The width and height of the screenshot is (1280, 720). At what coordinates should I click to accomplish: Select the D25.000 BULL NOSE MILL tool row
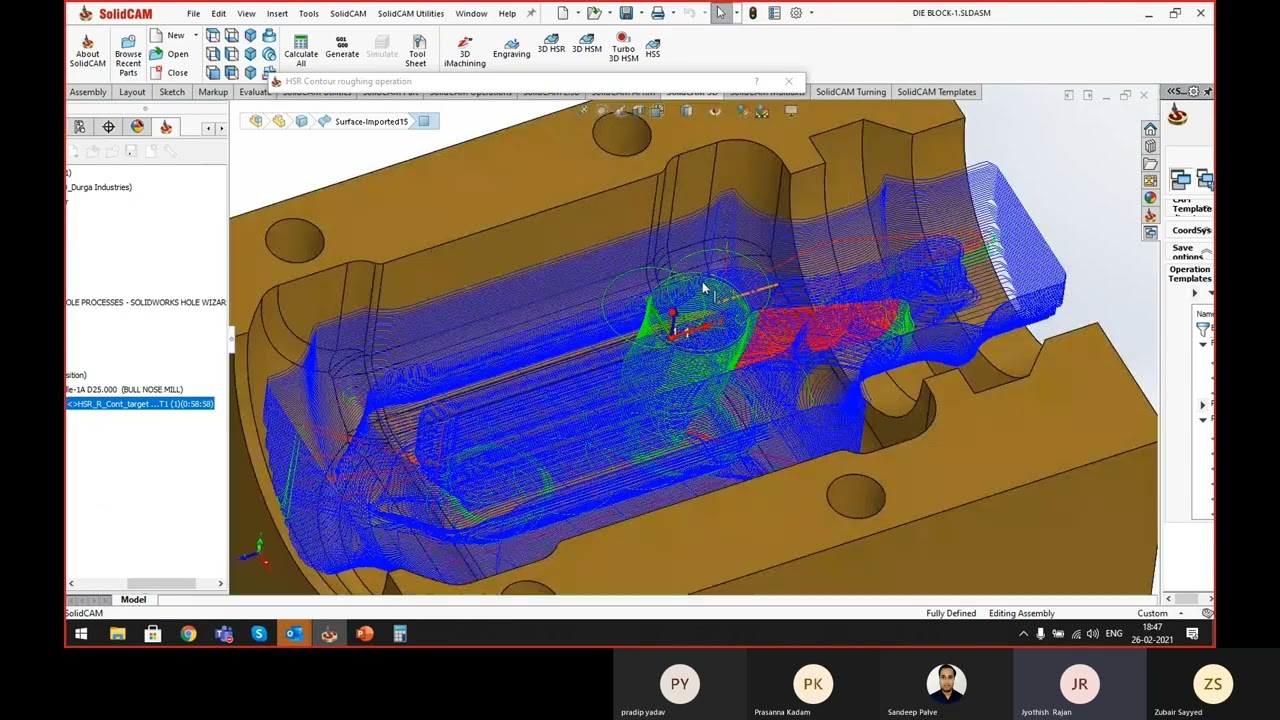[x=126, y=389]
